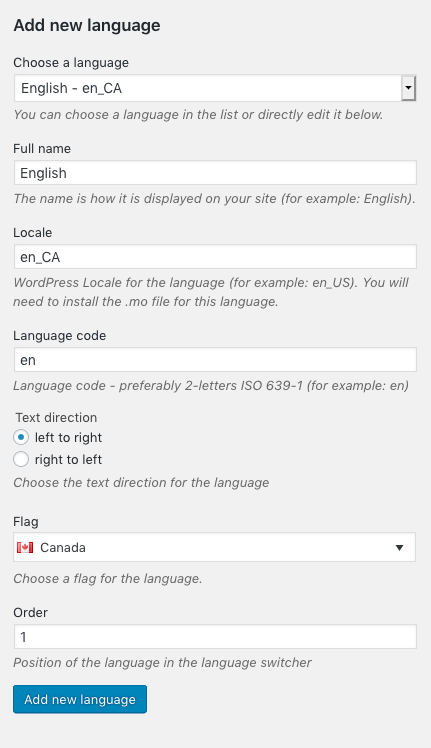The height and width of the screenshot is (748, 431).
Task: Select the right to left radio button
Action: pos(21,459)
